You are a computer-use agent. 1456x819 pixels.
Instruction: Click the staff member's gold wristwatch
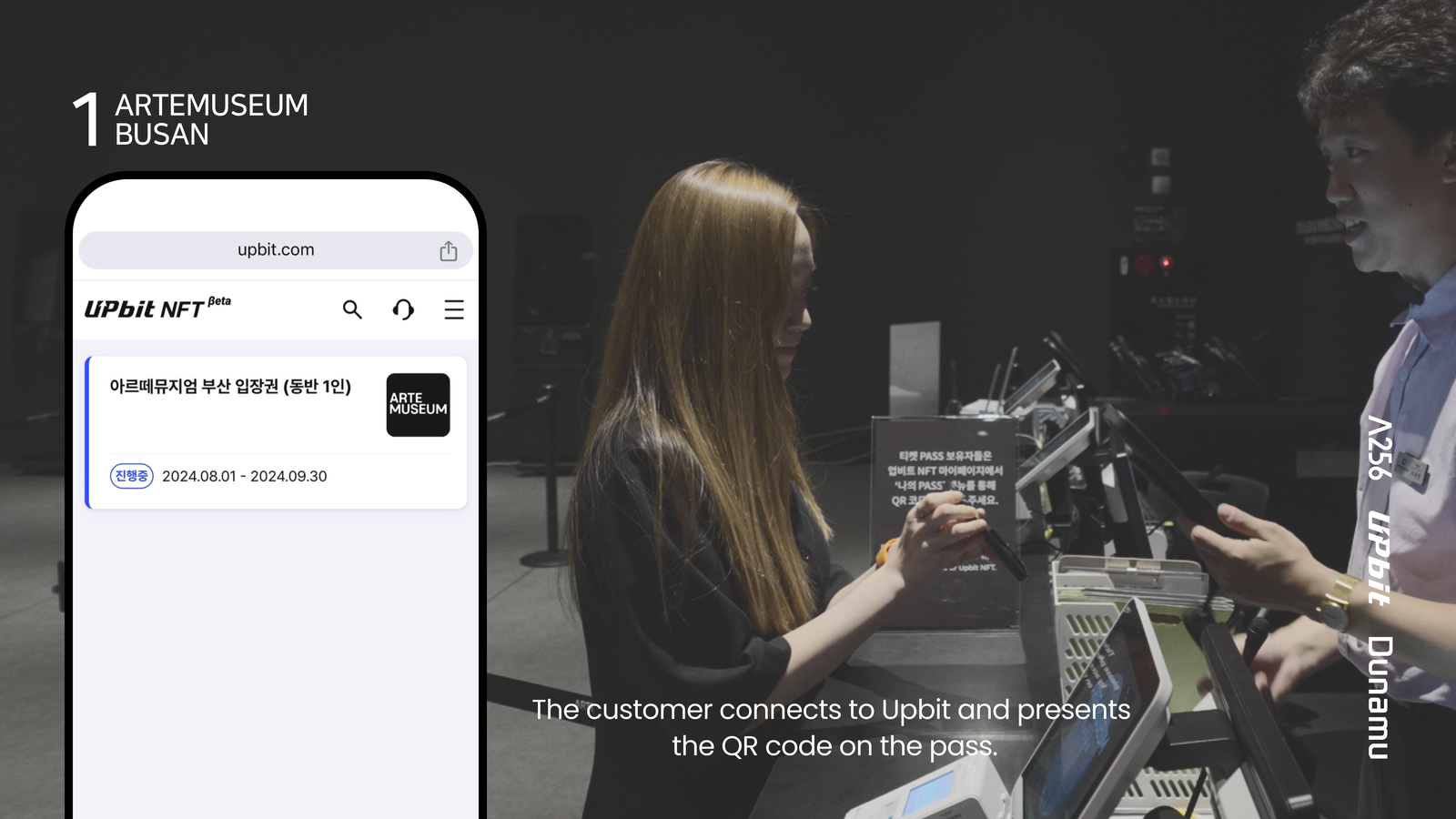click(x=1336, y=601)
